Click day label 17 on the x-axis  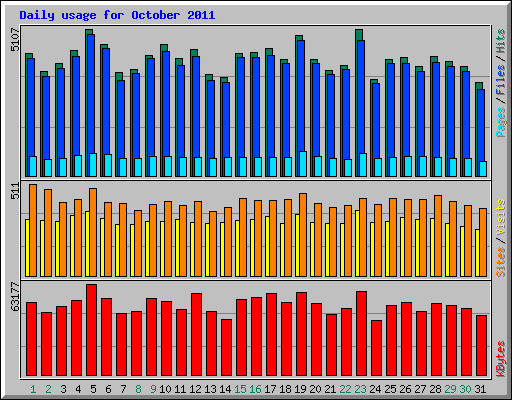tap(270, 389)
